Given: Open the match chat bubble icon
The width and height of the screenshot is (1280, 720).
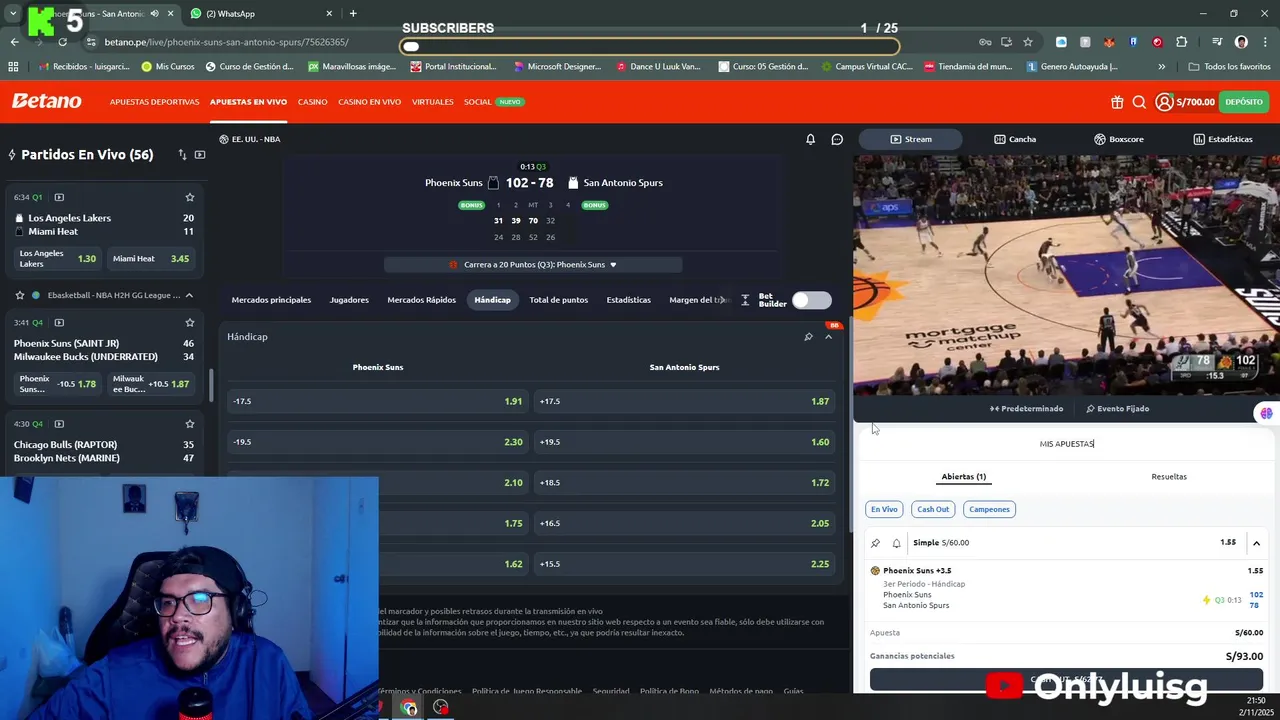Looking at the screenshot, I should coord(837,139).
